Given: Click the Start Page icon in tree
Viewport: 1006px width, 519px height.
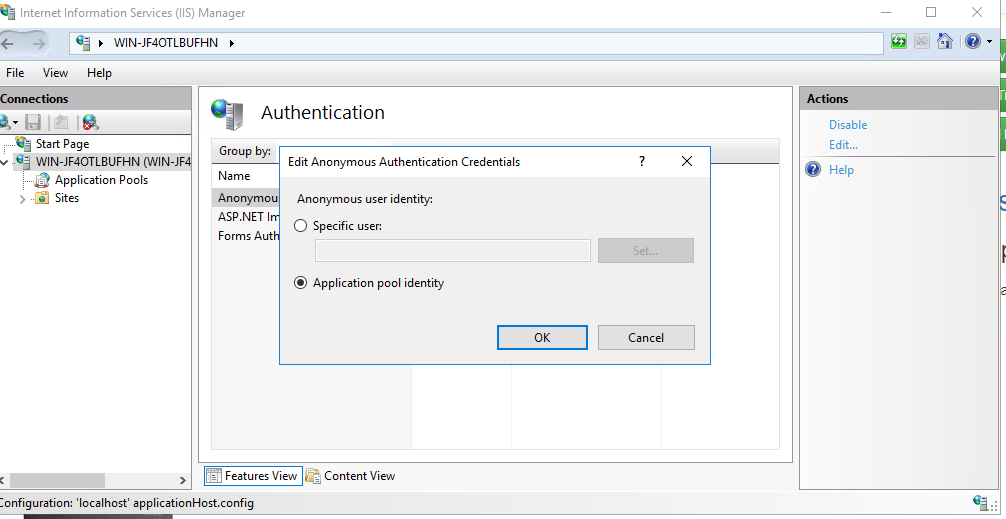Looking at the screenshot, I should point(24,144).
